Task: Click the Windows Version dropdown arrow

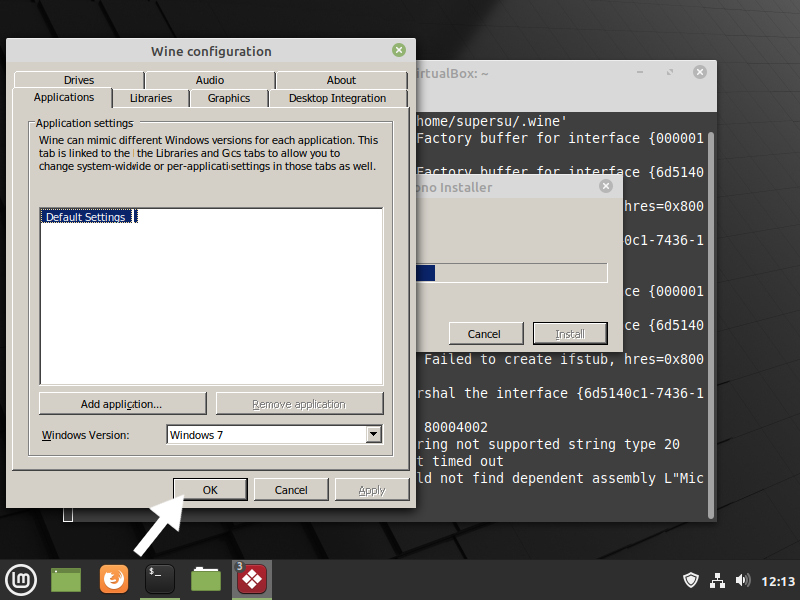Action: 373,435
